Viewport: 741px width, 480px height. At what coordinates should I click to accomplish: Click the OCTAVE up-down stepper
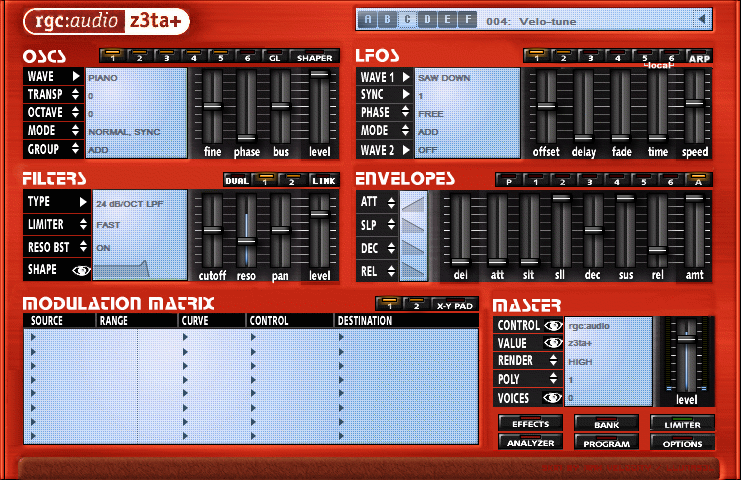(76, 112)
